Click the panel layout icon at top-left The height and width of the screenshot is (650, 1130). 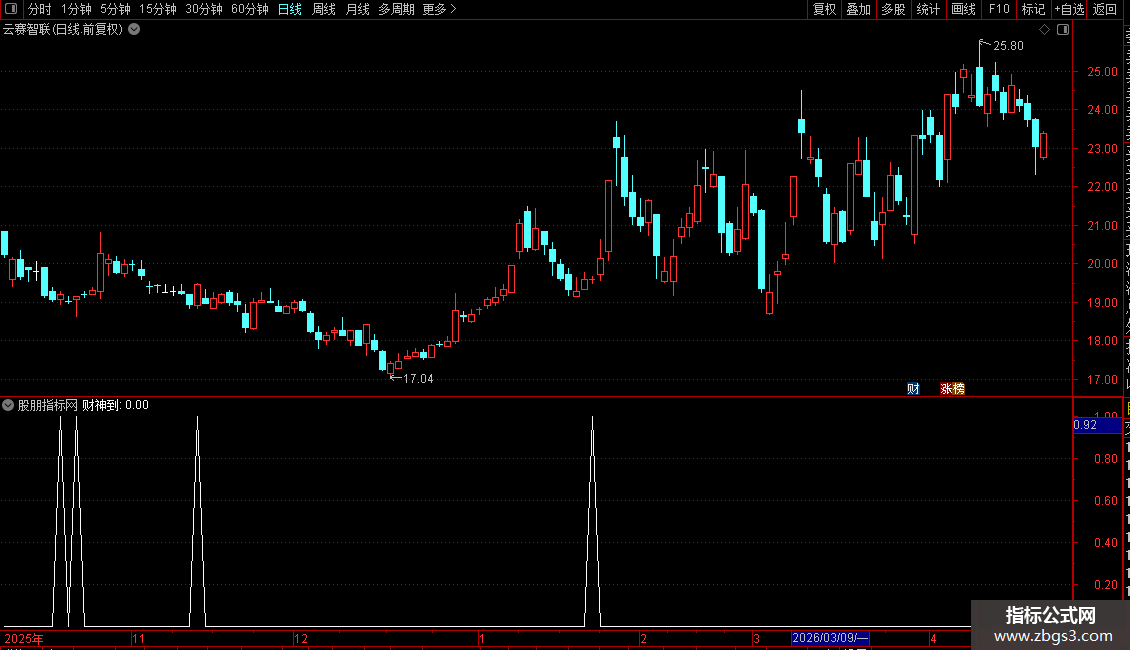[11, 9]
